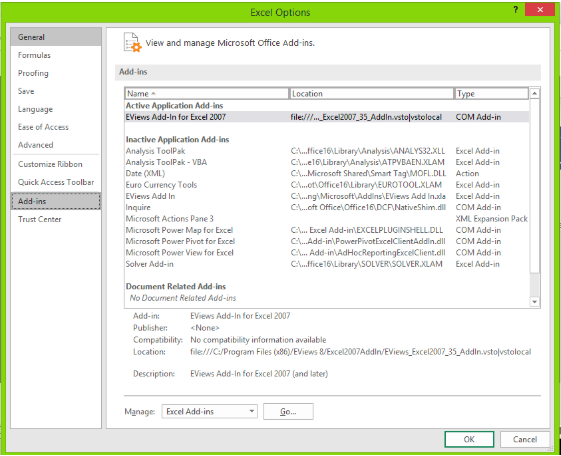Image resolution: width=561 pixels, height=456 pixels.
Task: Go to the Save options category
Action: (x=56, y=91)
